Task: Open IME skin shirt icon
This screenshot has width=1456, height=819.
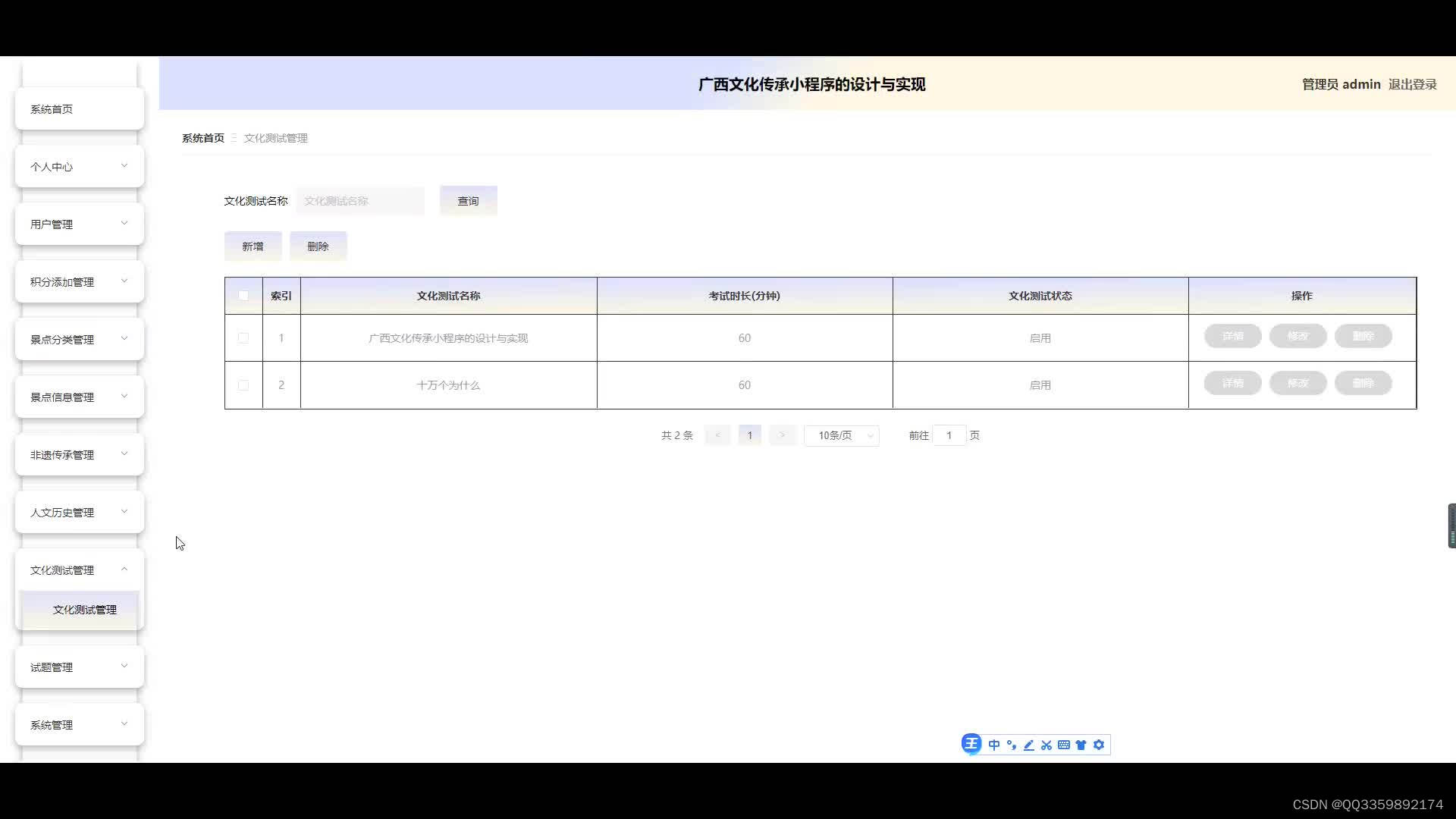Action: coord(1081,745)
